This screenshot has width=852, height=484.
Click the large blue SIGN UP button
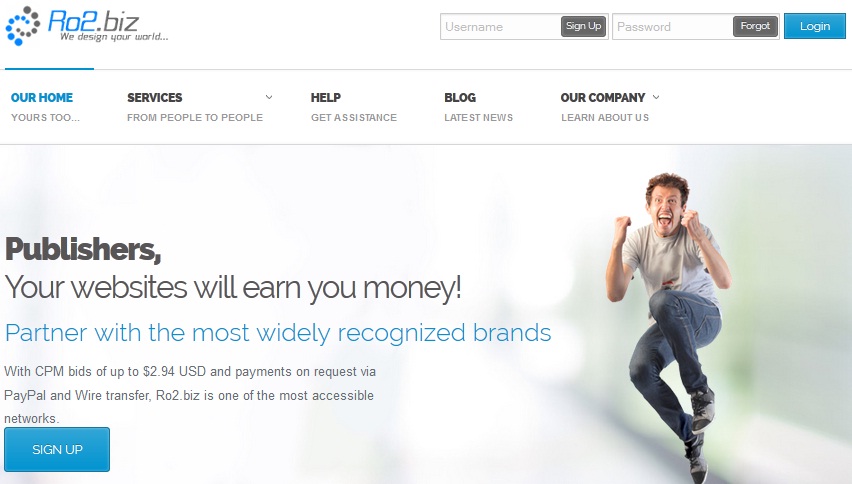(x=57, y=449)
